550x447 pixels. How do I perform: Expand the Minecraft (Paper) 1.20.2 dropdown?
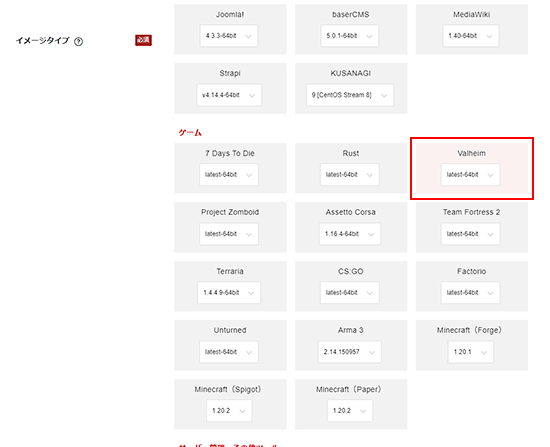(350, 411)
